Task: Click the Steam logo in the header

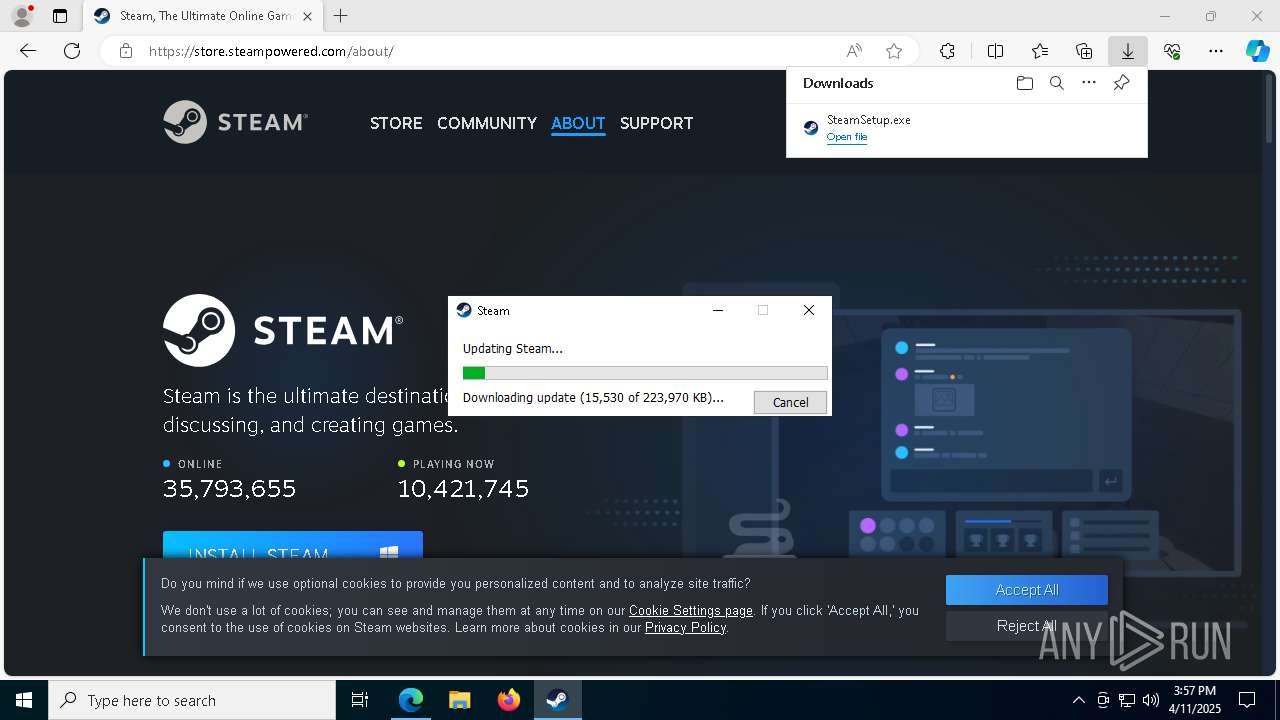Action: [236, 122]
